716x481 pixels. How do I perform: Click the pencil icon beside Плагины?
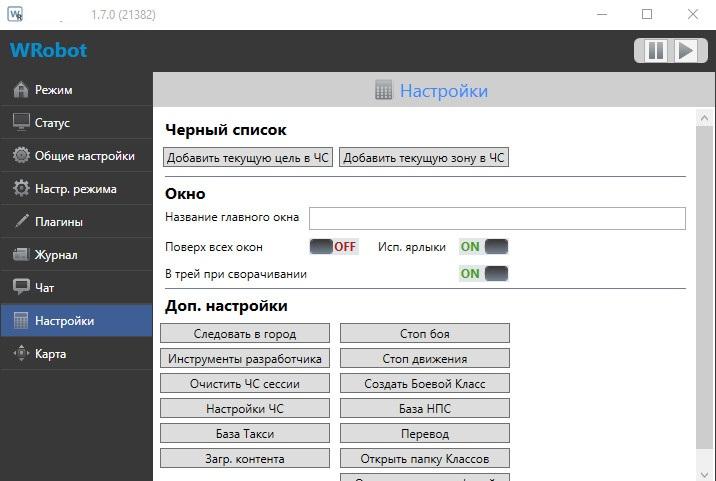pyautogui.click(x=21, y=222)
